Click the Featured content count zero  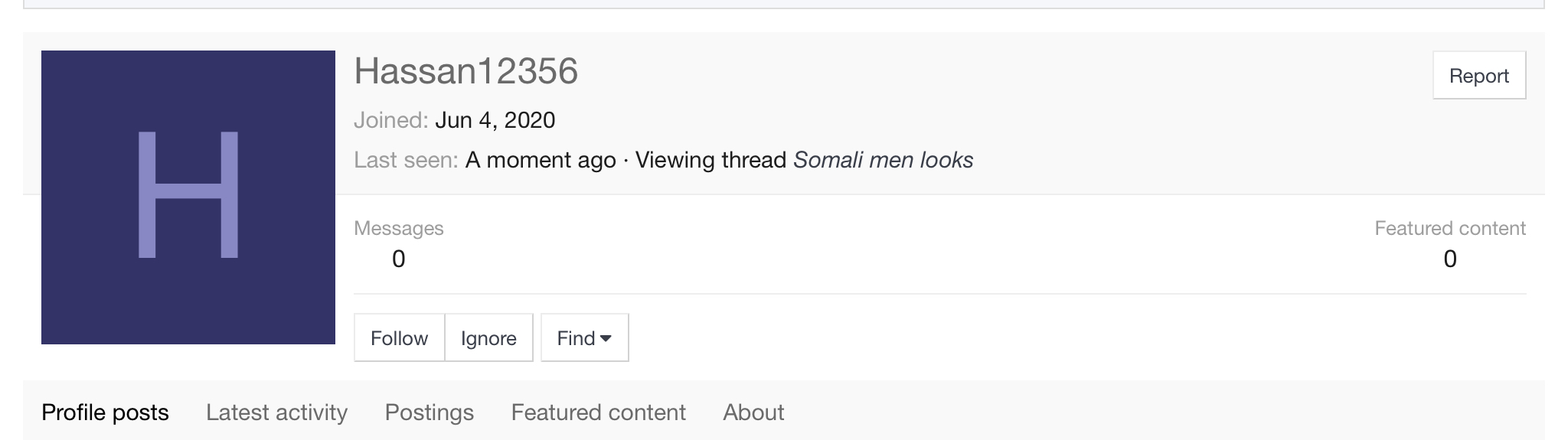point(1450,259)
